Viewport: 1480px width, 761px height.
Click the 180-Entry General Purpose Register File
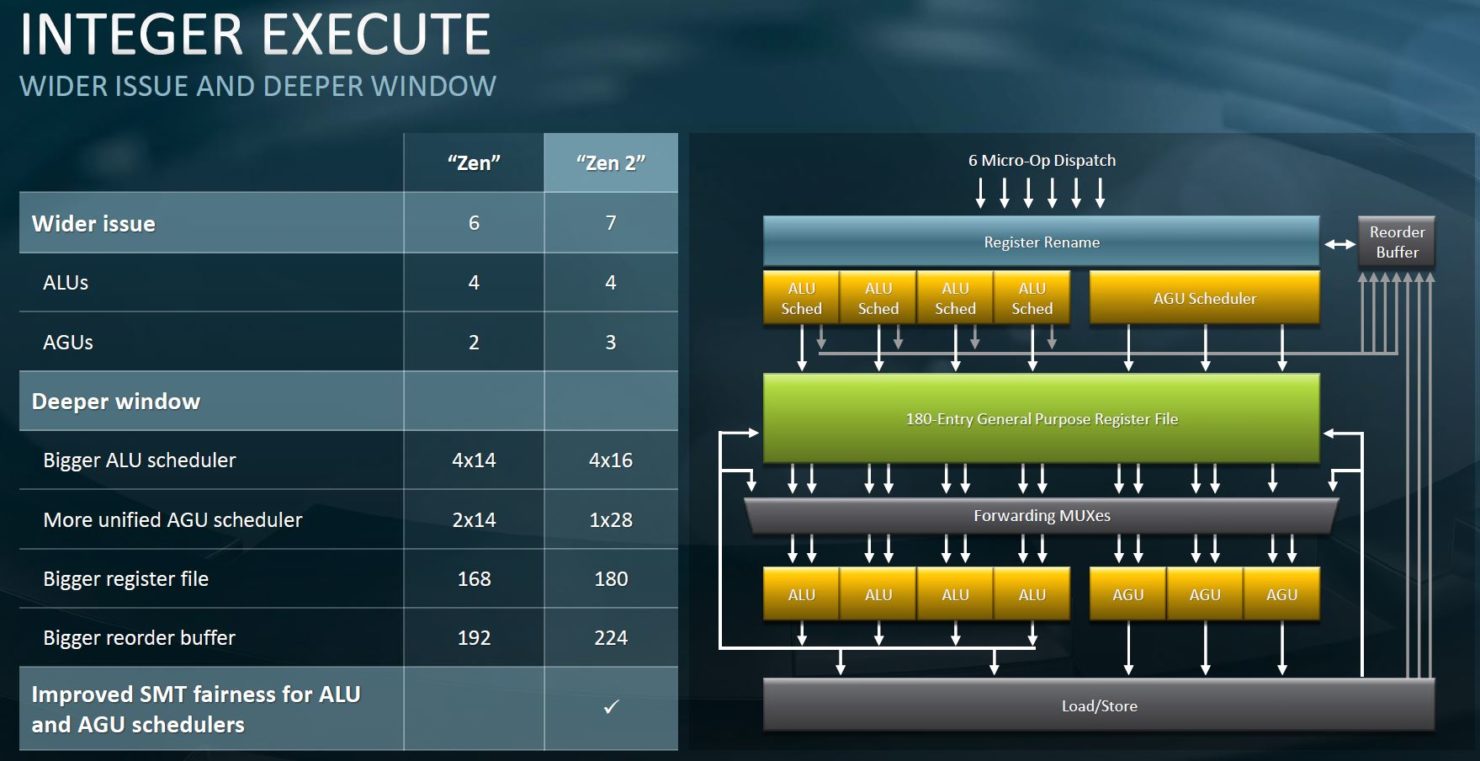(1041, 419)
